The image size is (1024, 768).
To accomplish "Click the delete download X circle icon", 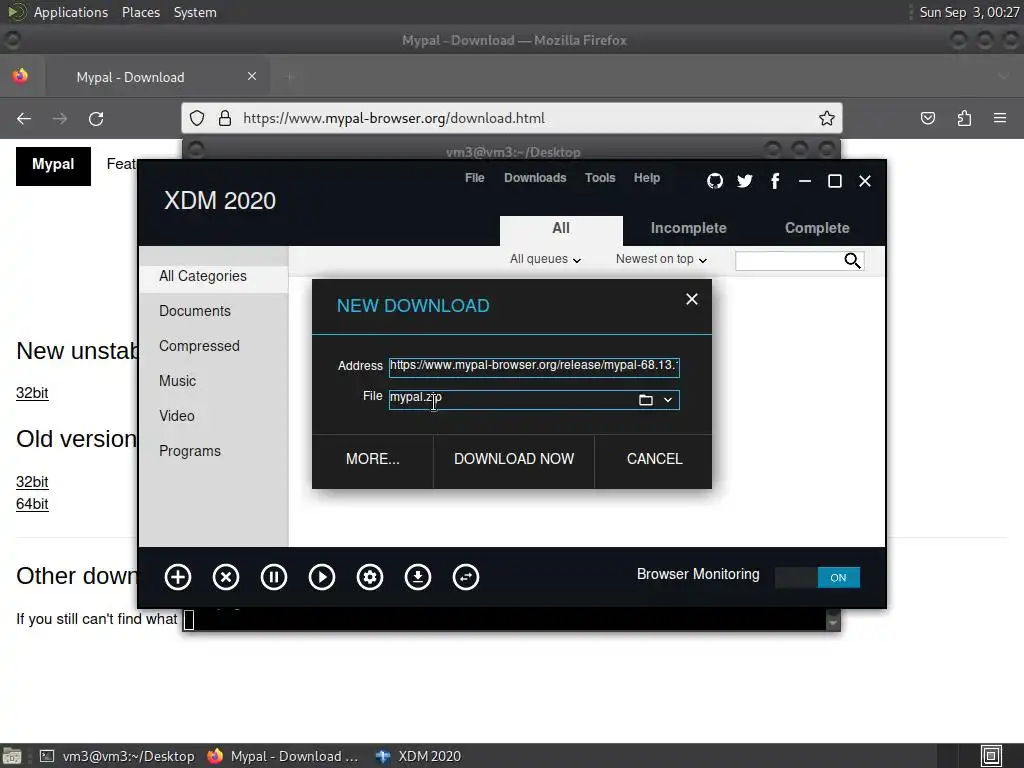I will coord(226,577).
